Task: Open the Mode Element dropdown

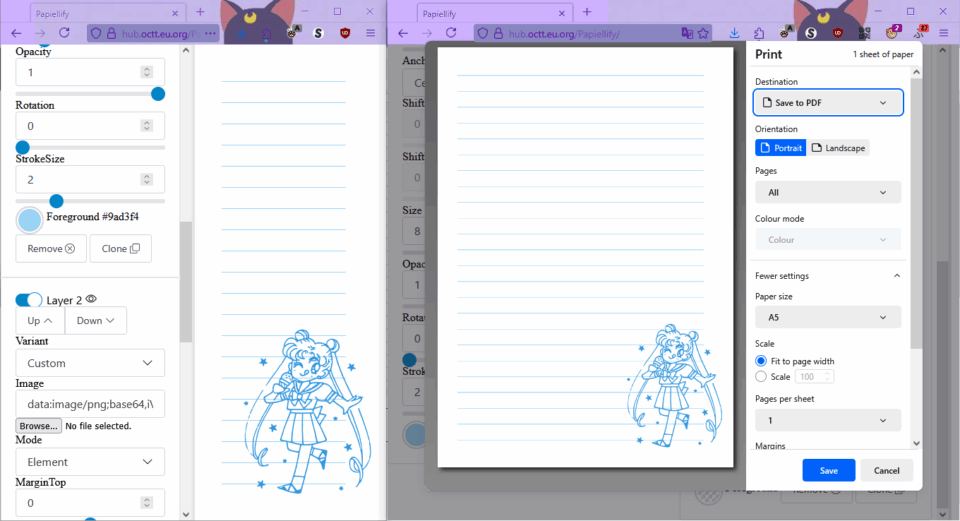Action: [x=90, y=462]
